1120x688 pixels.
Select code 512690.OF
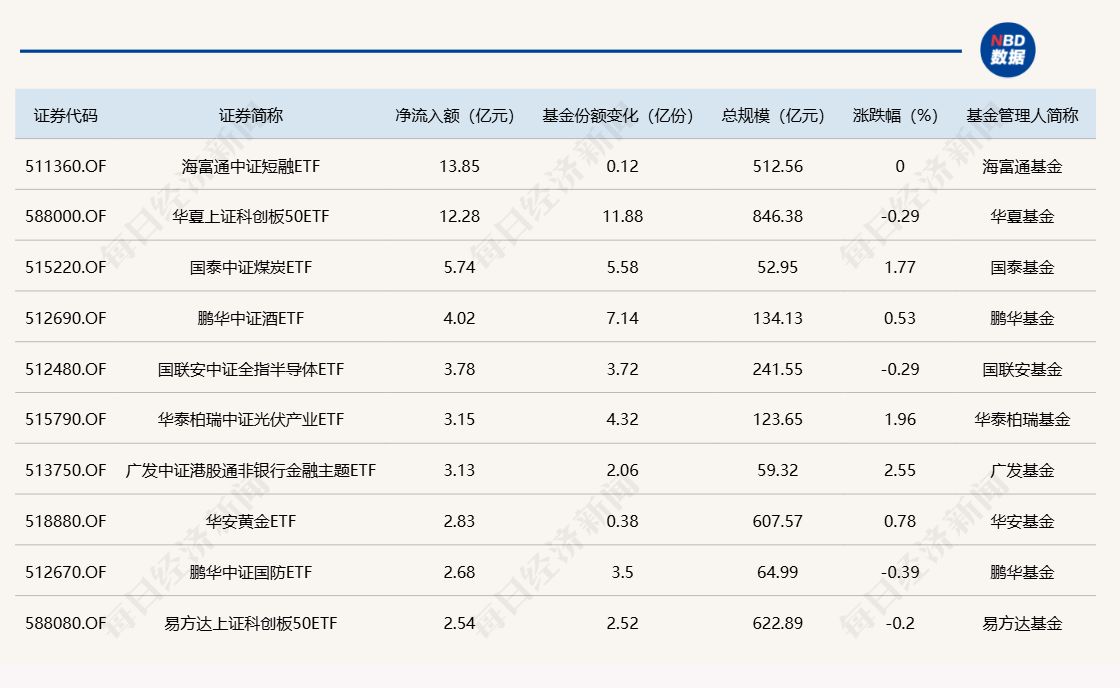coord(66,318)
